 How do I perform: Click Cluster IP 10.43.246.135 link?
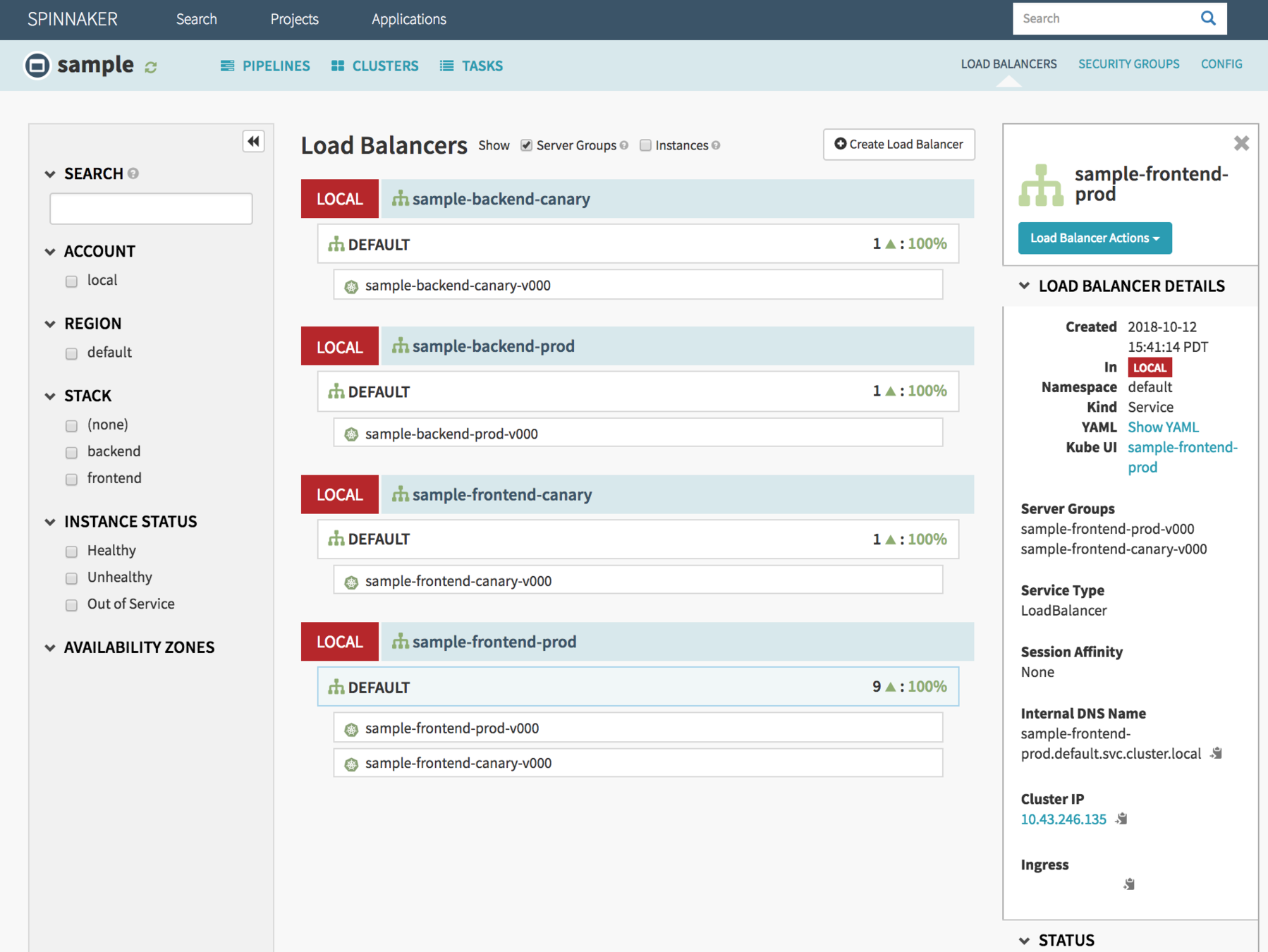point(1063,819)
